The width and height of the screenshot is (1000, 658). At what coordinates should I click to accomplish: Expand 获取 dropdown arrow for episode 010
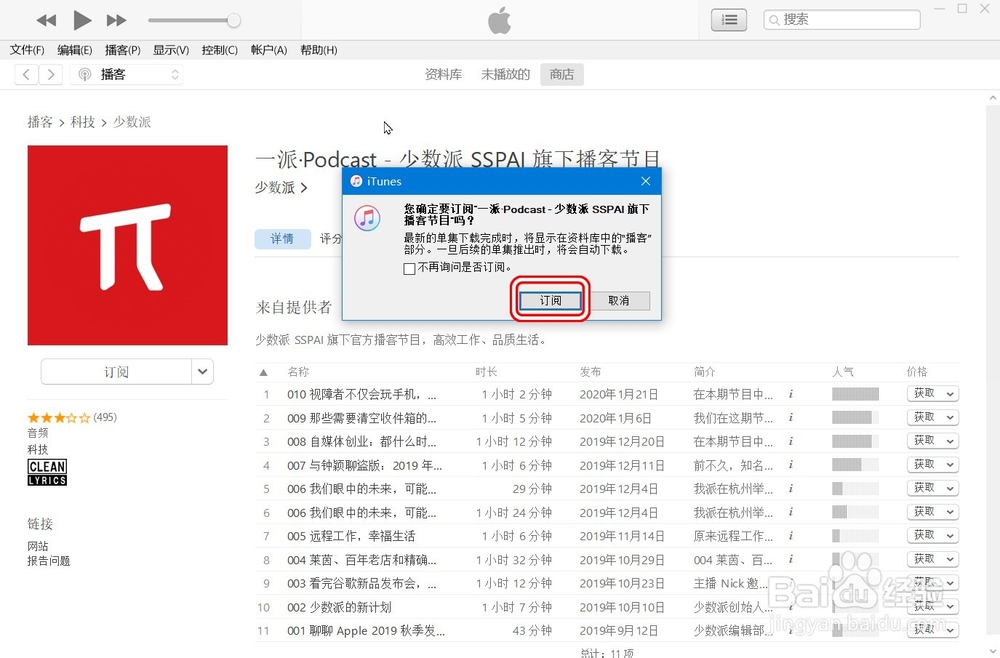[x=950, y=394]
